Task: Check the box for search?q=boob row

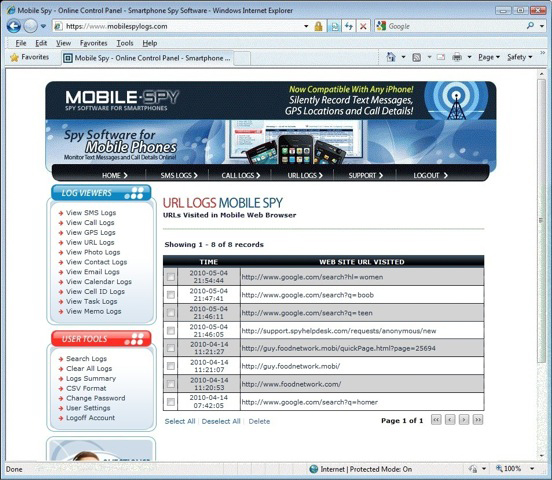Action: pyautogui.click(x=171, y=295)
